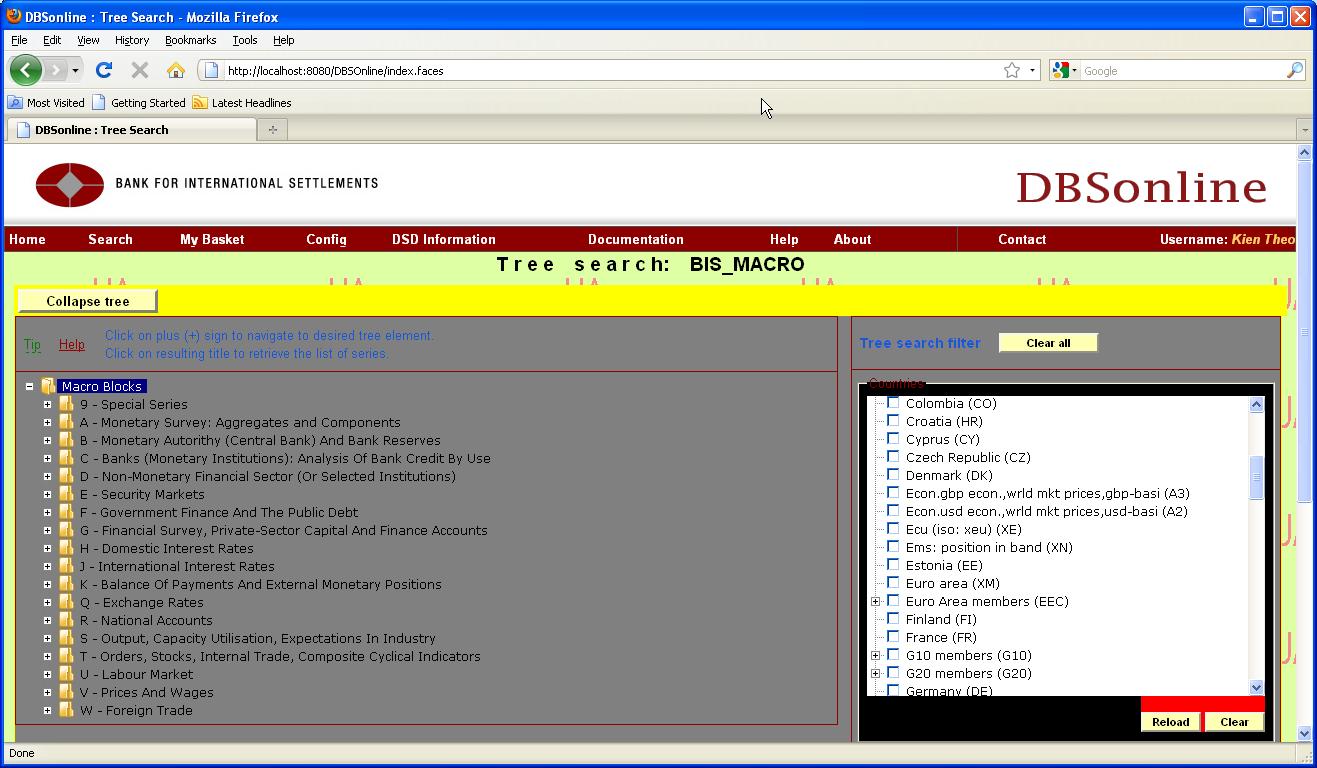
Task: Open the Bookmarks menu
Action: 190,40
